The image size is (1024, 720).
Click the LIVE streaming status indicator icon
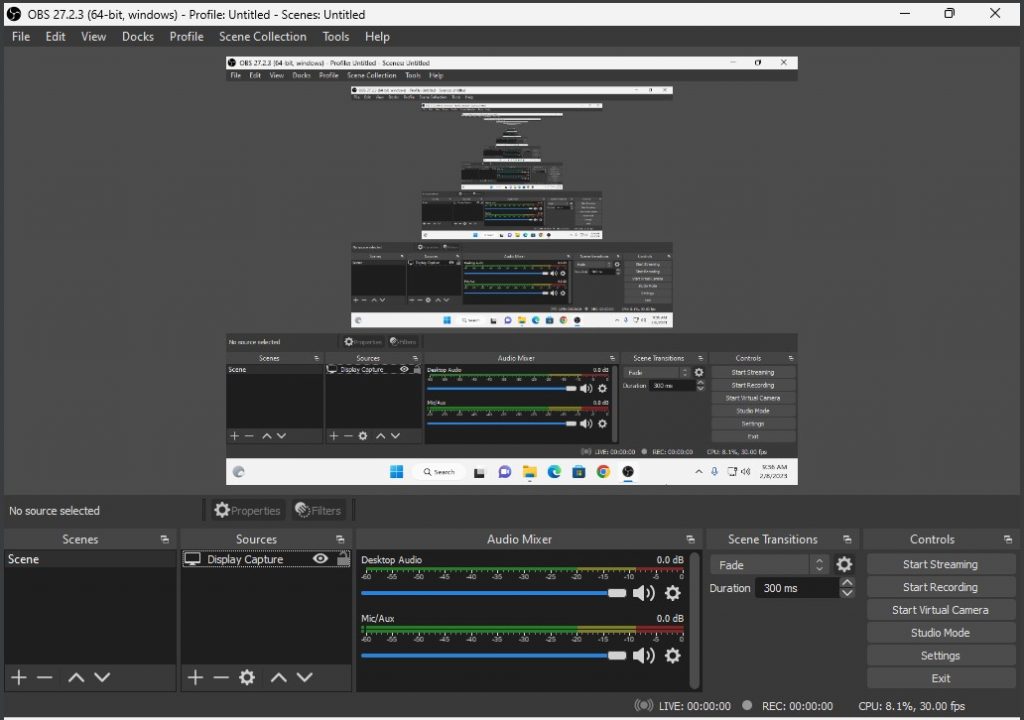point(643,706)
